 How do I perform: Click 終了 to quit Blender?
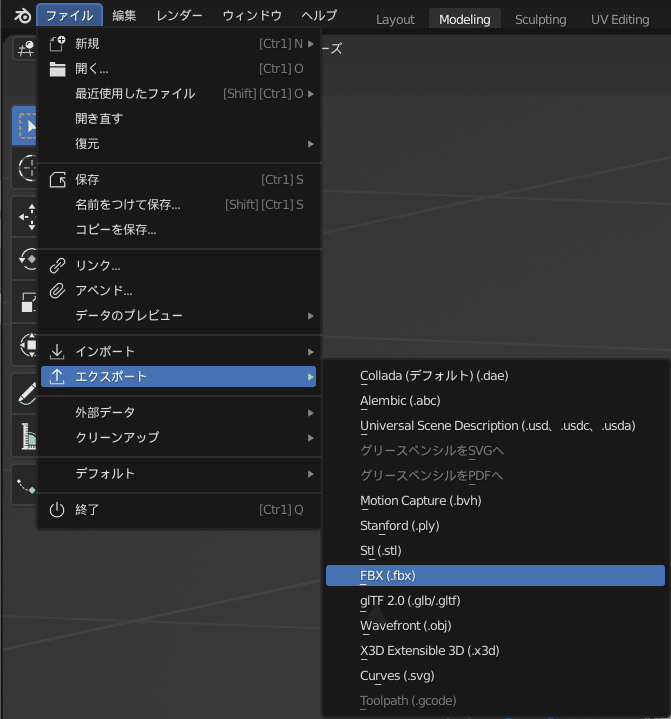click(179, 509)
